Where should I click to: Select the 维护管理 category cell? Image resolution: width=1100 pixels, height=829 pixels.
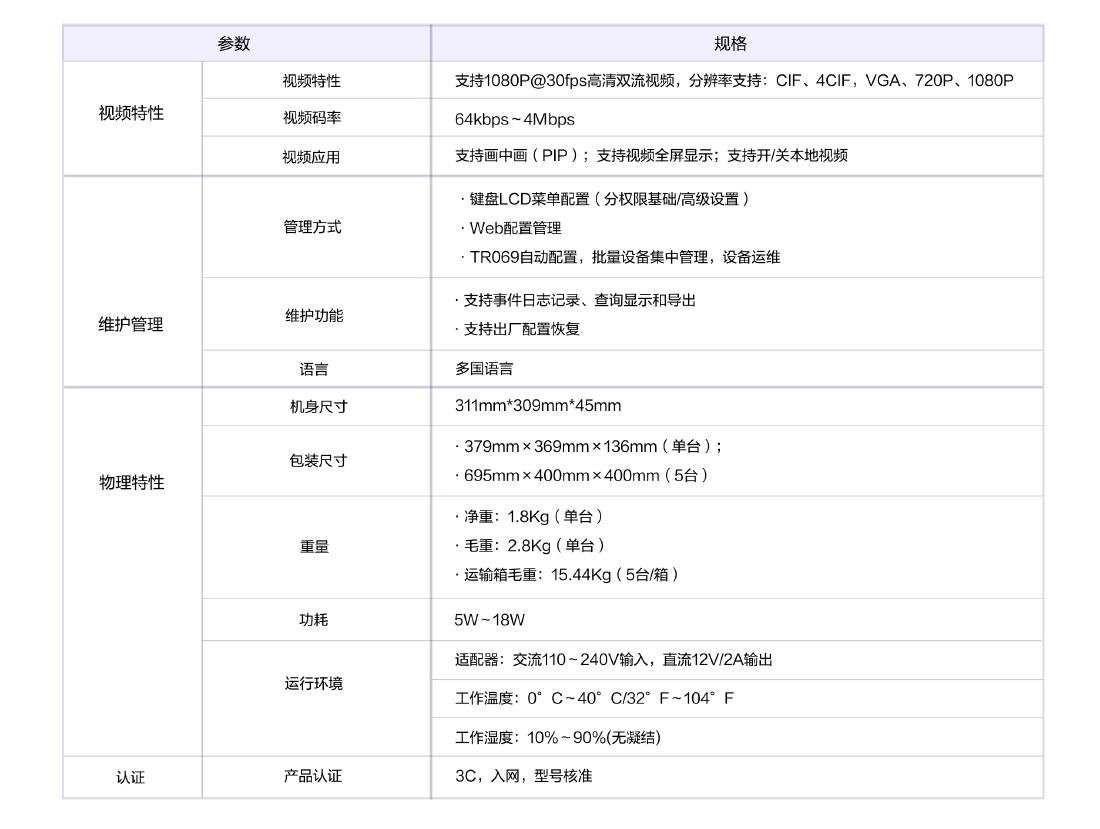click(x=134, y=324)
